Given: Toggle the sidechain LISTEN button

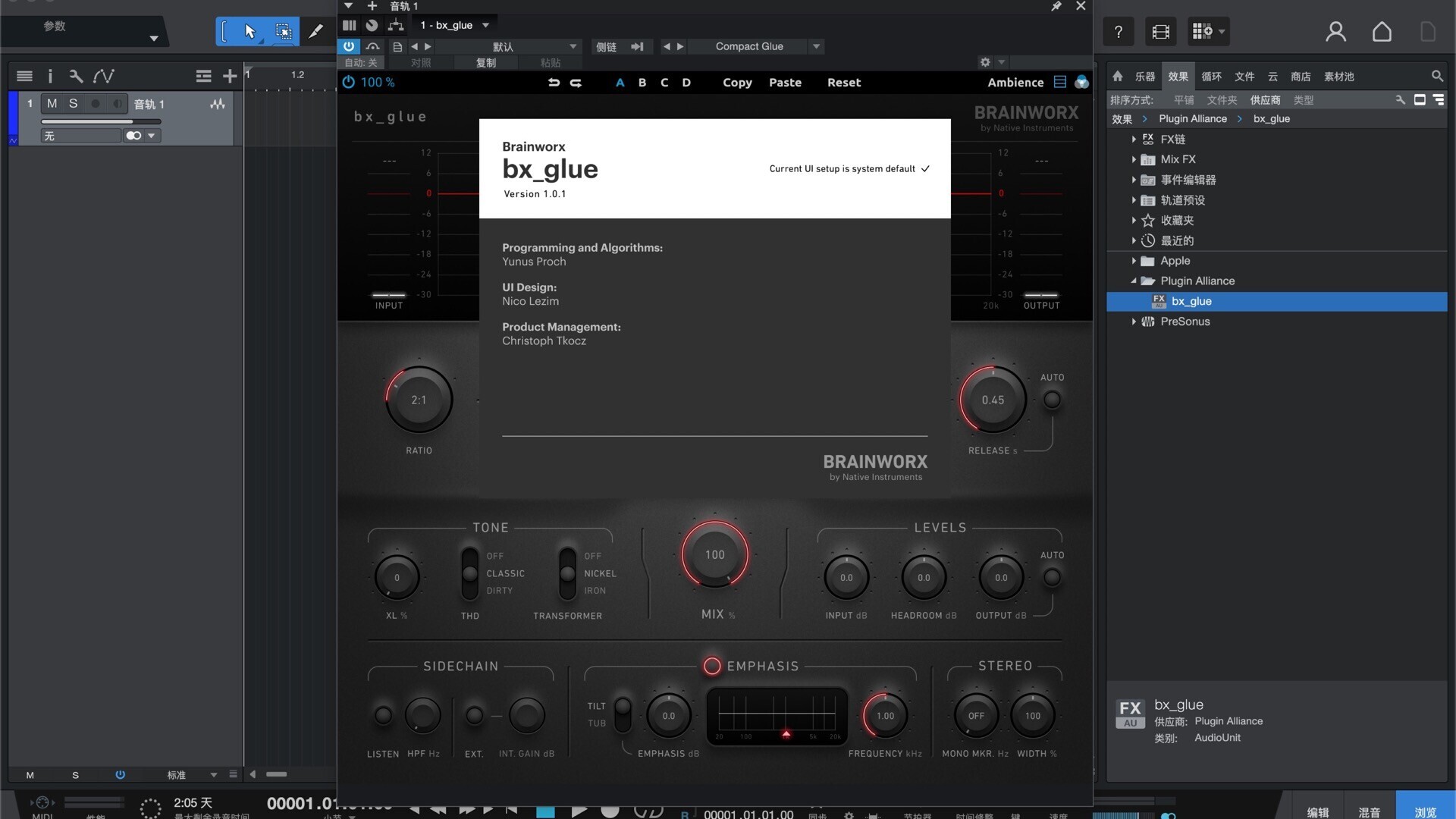Looking at the screenshot, I should tap(383, 714).
